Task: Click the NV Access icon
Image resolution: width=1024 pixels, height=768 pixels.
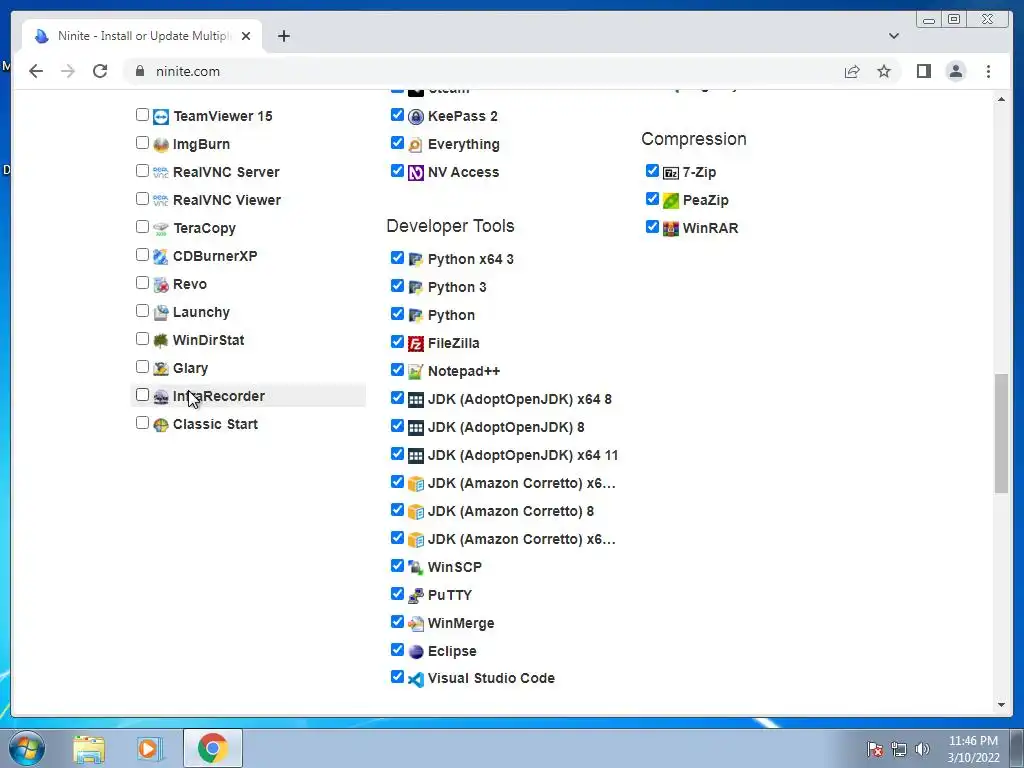Action: tap(416, 173)
